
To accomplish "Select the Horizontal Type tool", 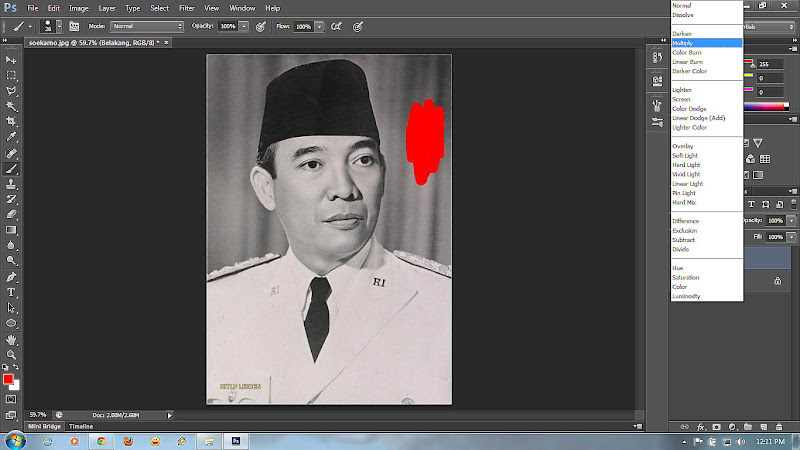I will (x=11, y=292).
